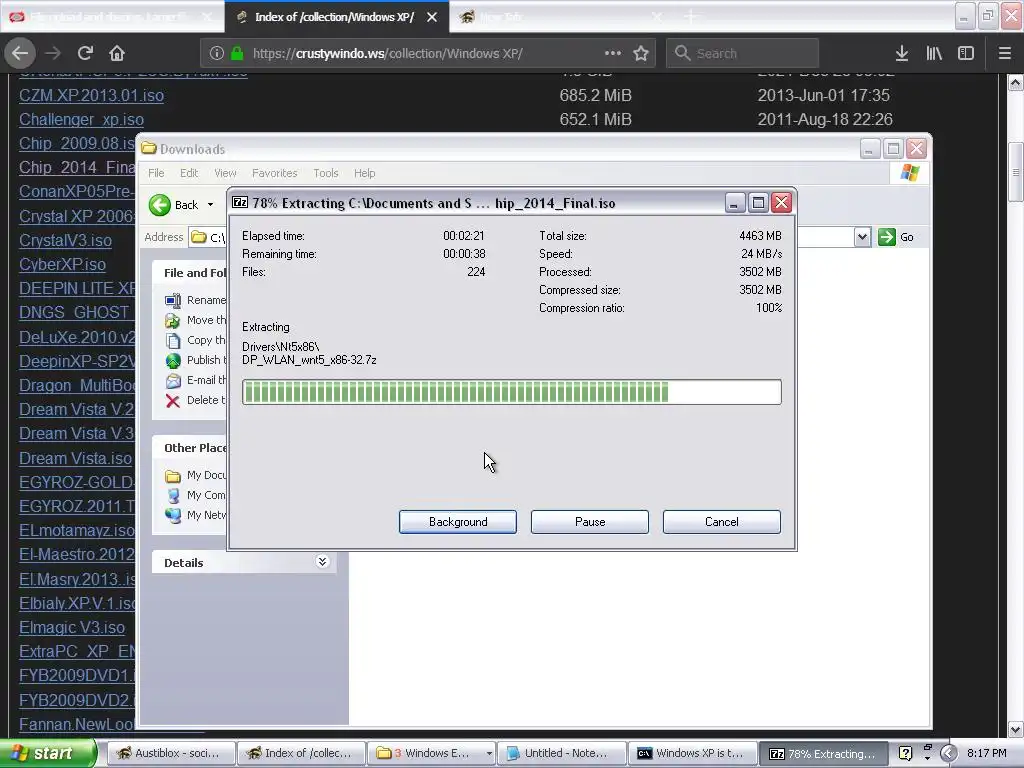Screen dimensions: 1024x768
Task: Expand the Details panel chevron
Action: point(322,562)
